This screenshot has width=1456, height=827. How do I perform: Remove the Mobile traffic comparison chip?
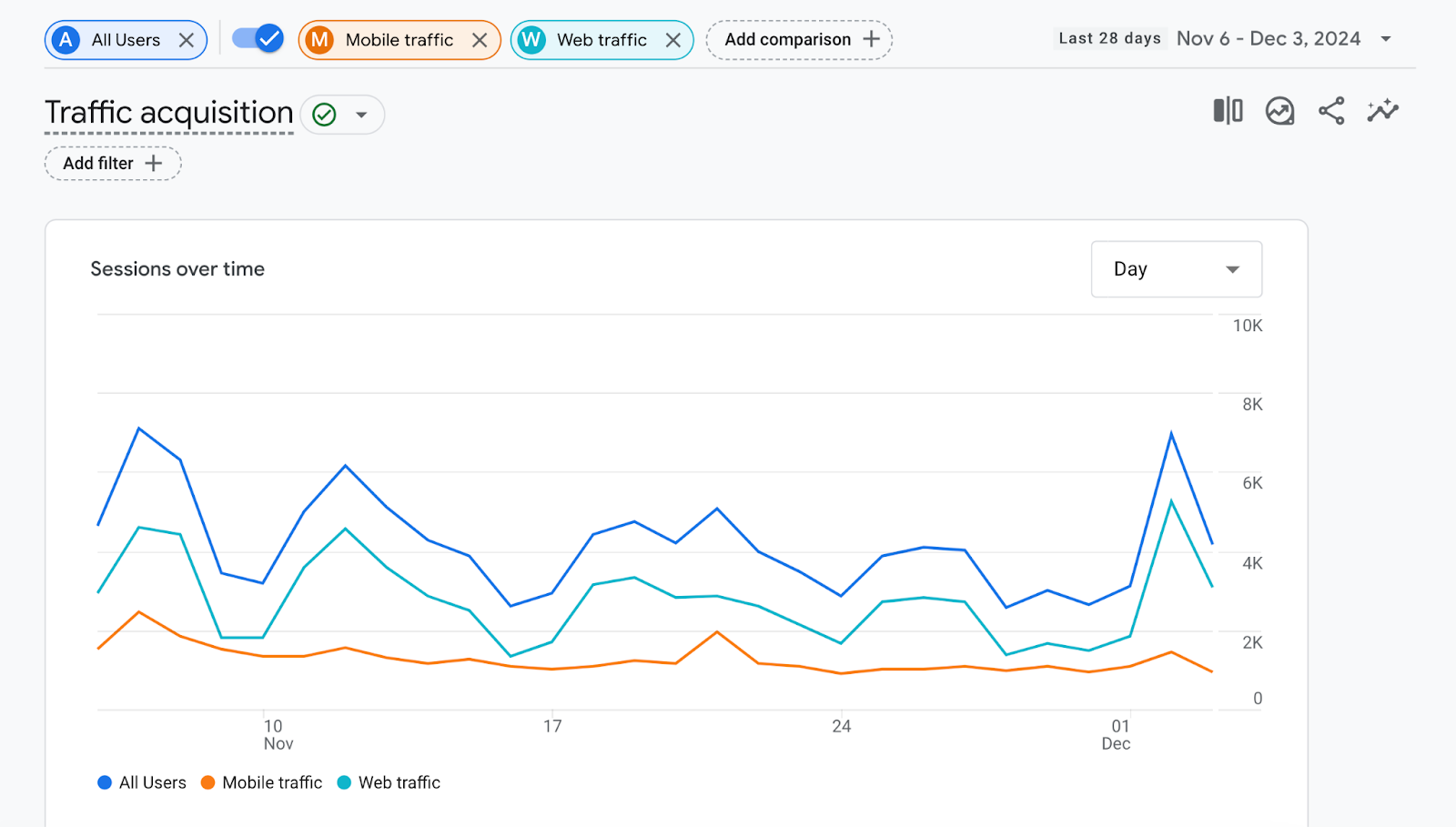[x=480, y=39]
